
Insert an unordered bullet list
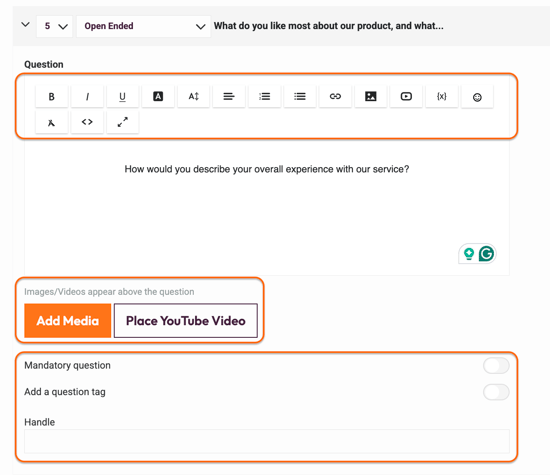click(x=300, y=96)
